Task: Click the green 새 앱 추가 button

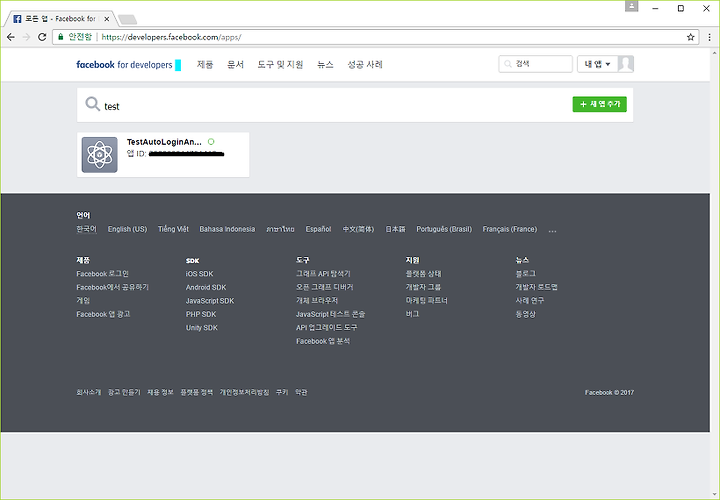Action: (x=599, y=104)
